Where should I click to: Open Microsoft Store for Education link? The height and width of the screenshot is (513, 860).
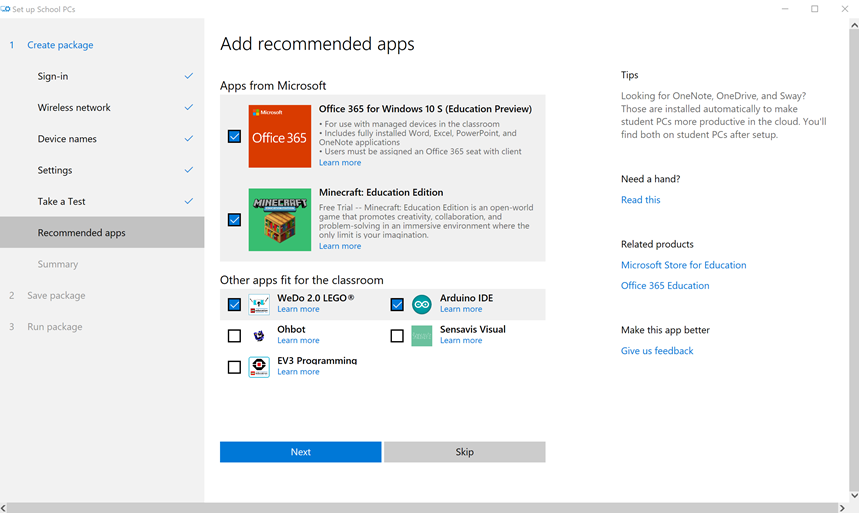coord(683,265)
